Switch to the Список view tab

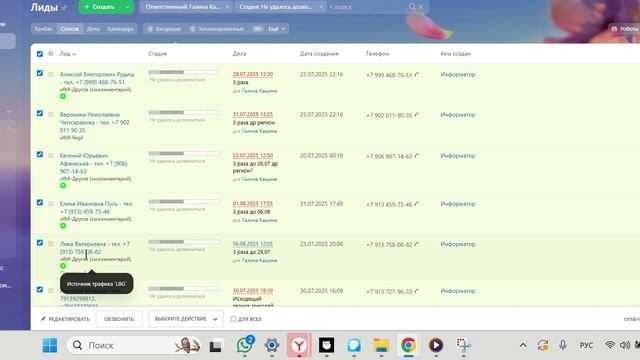tap(70, 29)
